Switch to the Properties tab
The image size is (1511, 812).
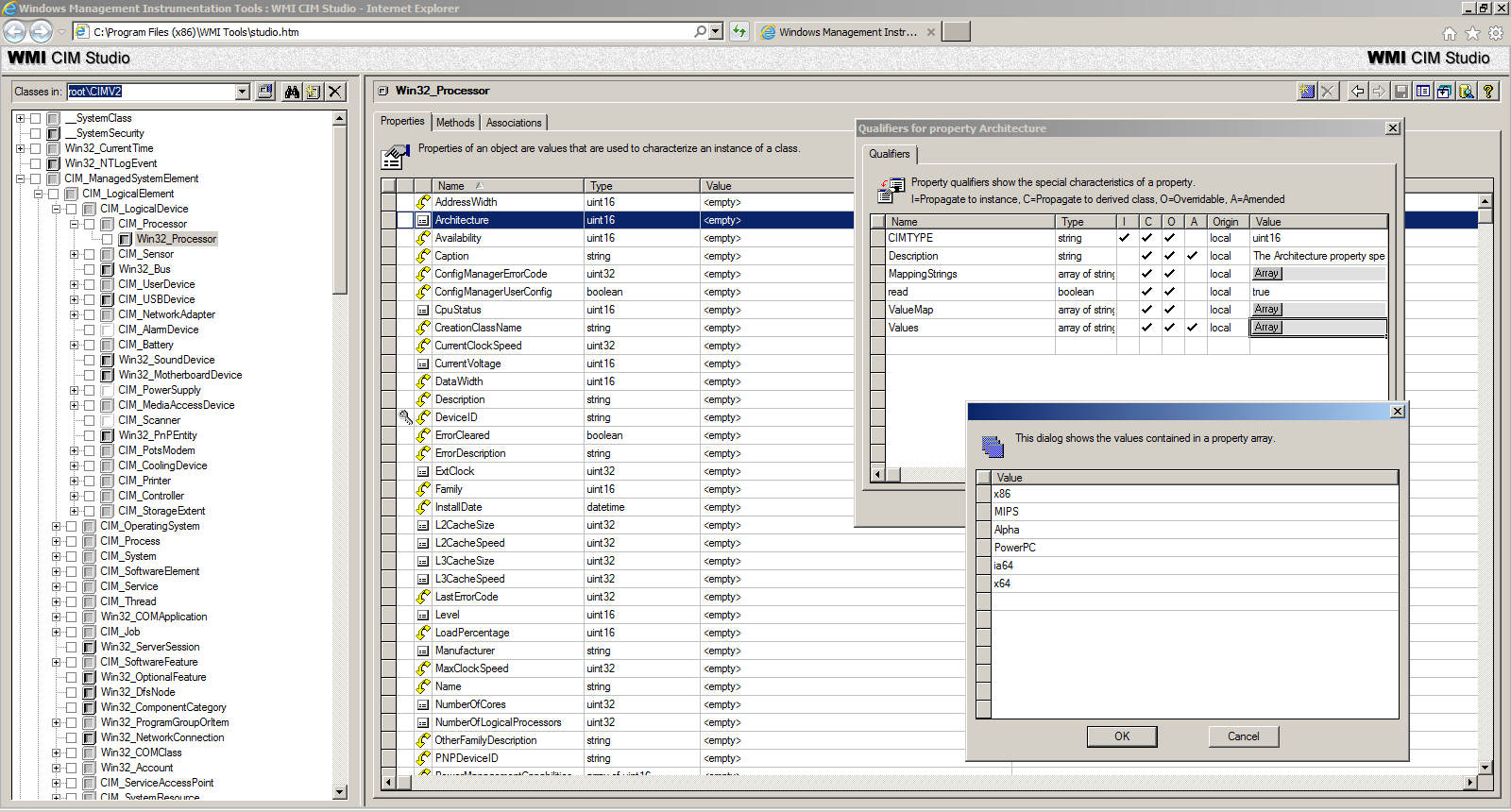(402, 121)
